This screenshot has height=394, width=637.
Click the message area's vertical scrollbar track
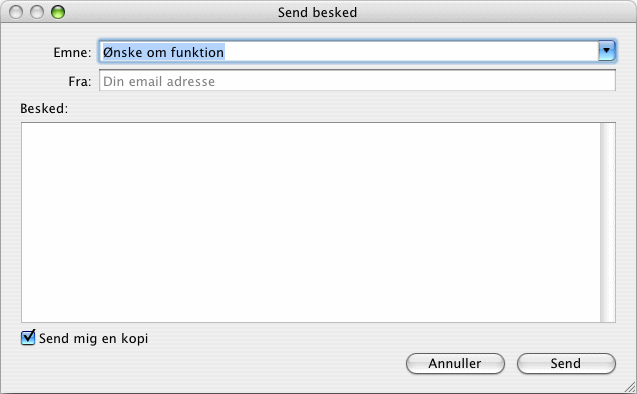point(608,223)
